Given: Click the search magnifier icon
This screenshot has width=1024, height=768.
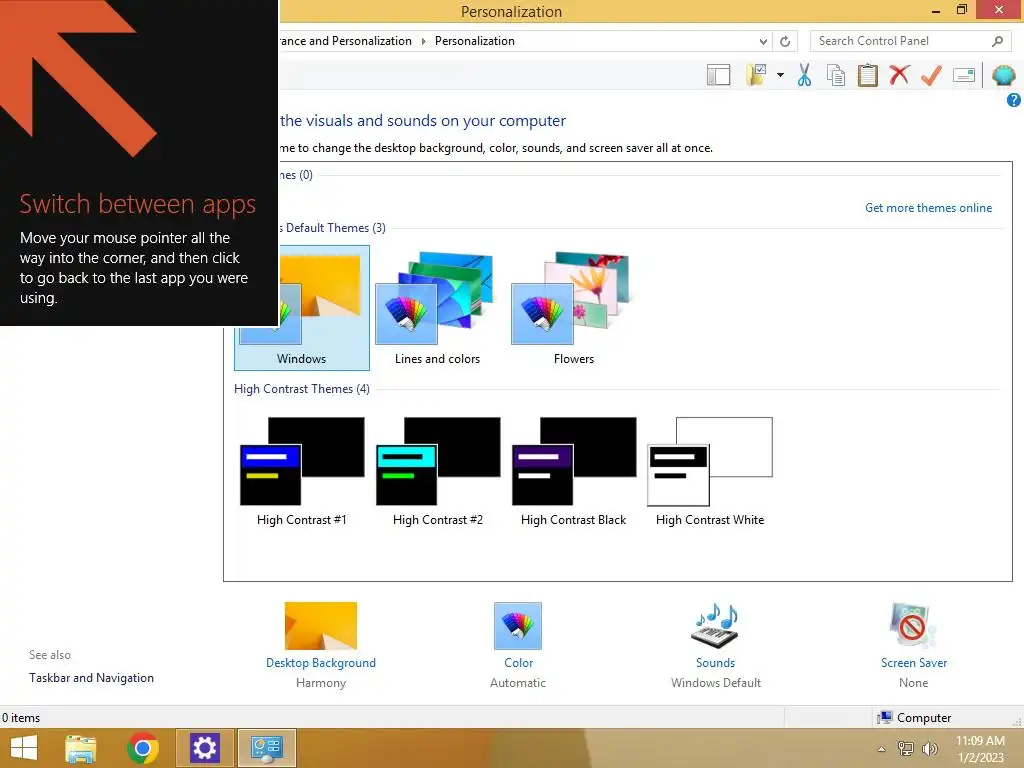Looking at the screenshot, I should tap(997, 41).
